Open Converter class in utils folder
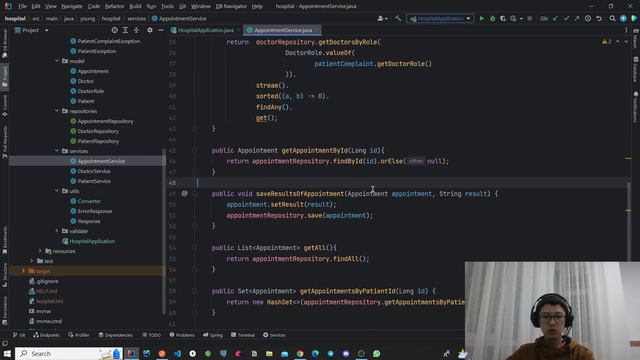 [89, 201]
